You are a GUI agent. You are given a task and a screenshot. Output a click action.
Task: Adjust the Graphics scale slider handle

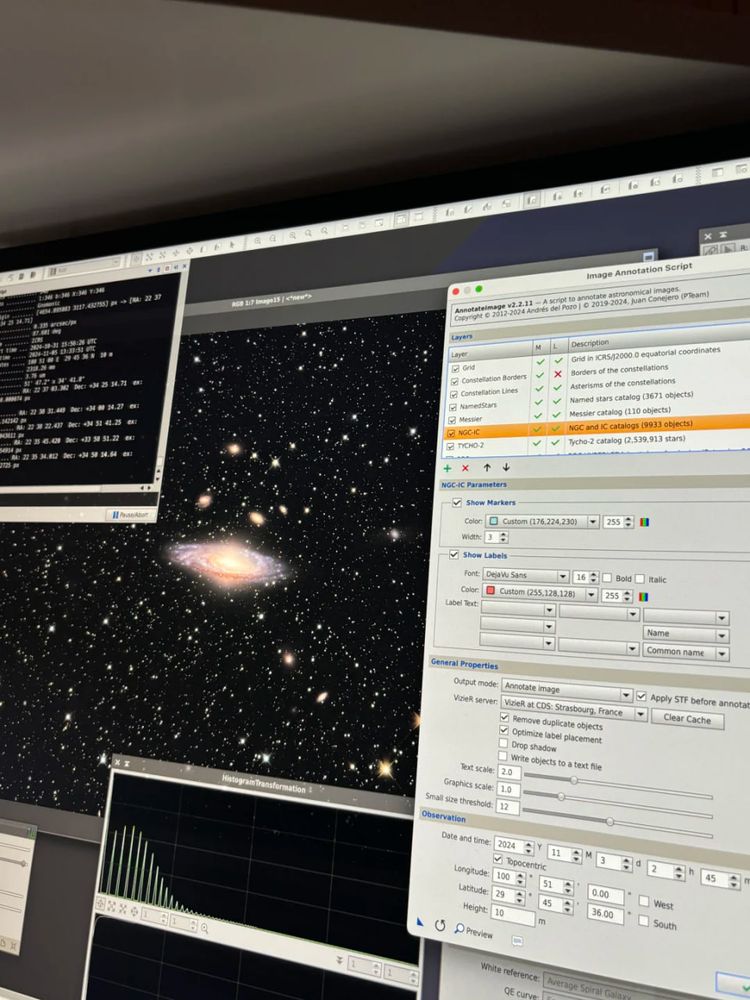point(561,797)
